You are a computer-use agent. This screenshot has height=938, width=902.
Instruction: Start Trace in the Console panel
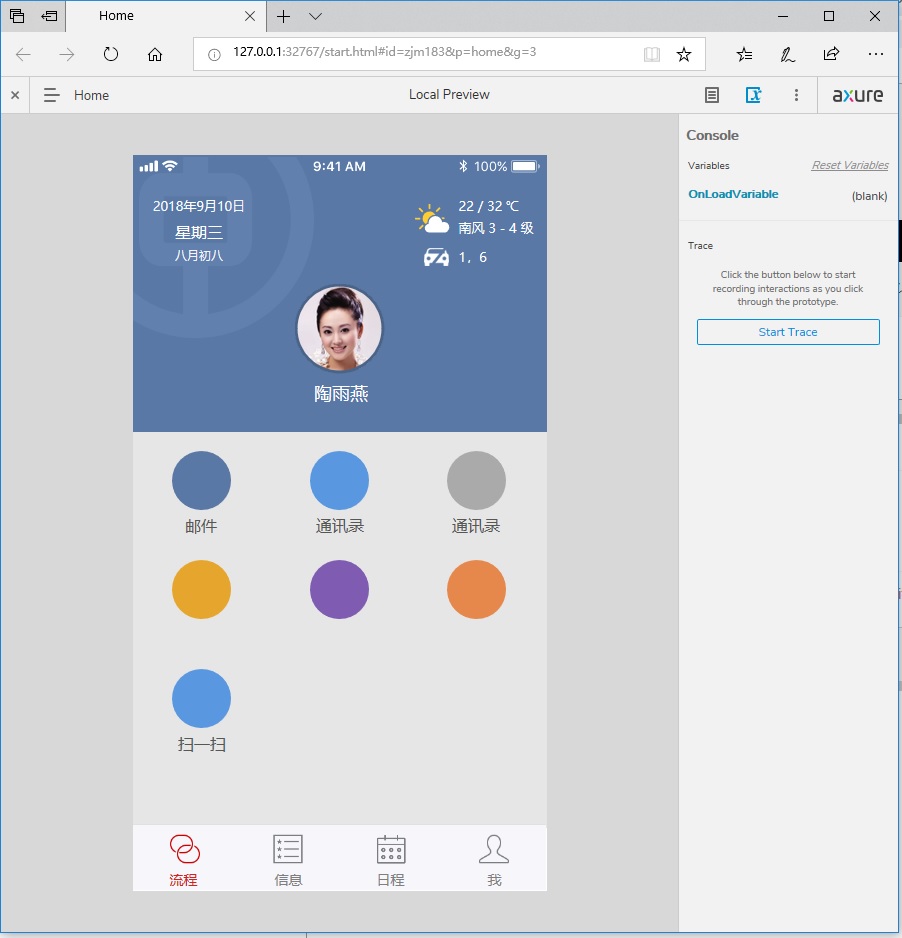click(788, 332)
